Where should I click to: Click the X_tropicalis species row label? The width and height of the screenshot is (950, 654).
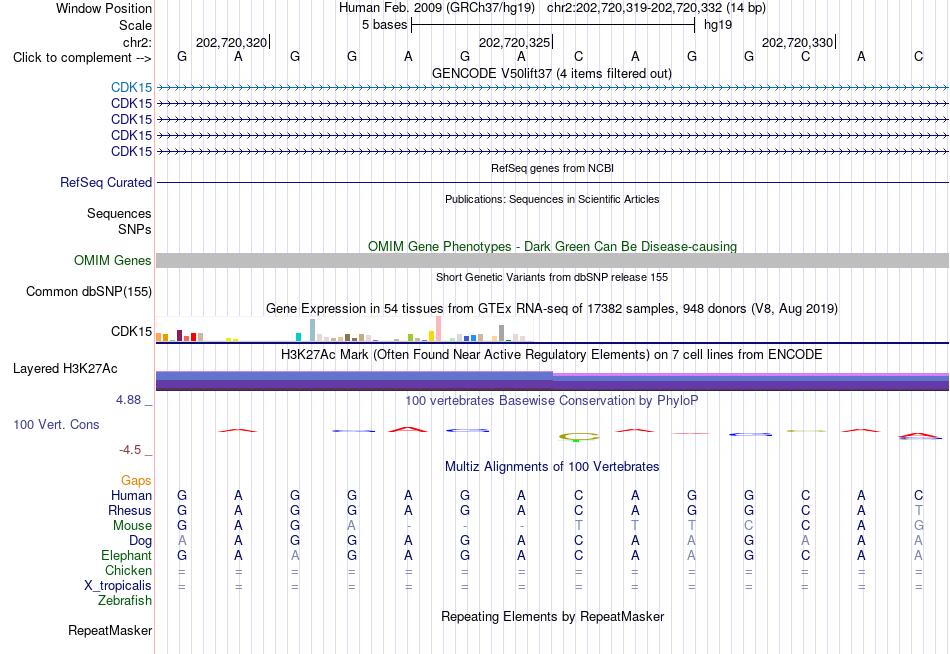click(x=118, y=586)
